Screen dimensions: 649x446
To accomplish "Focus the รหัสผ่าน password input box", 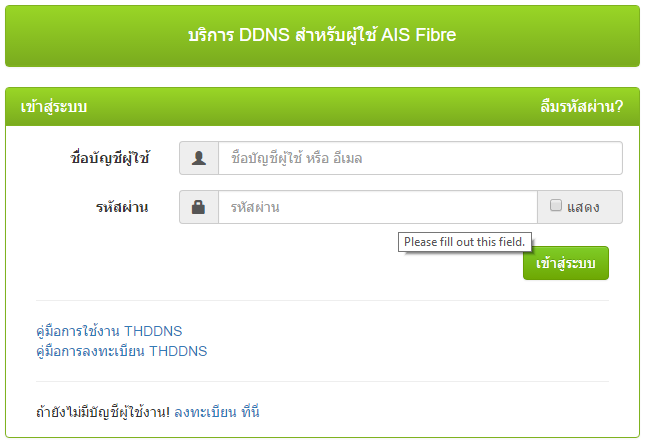I will point(378,207).
